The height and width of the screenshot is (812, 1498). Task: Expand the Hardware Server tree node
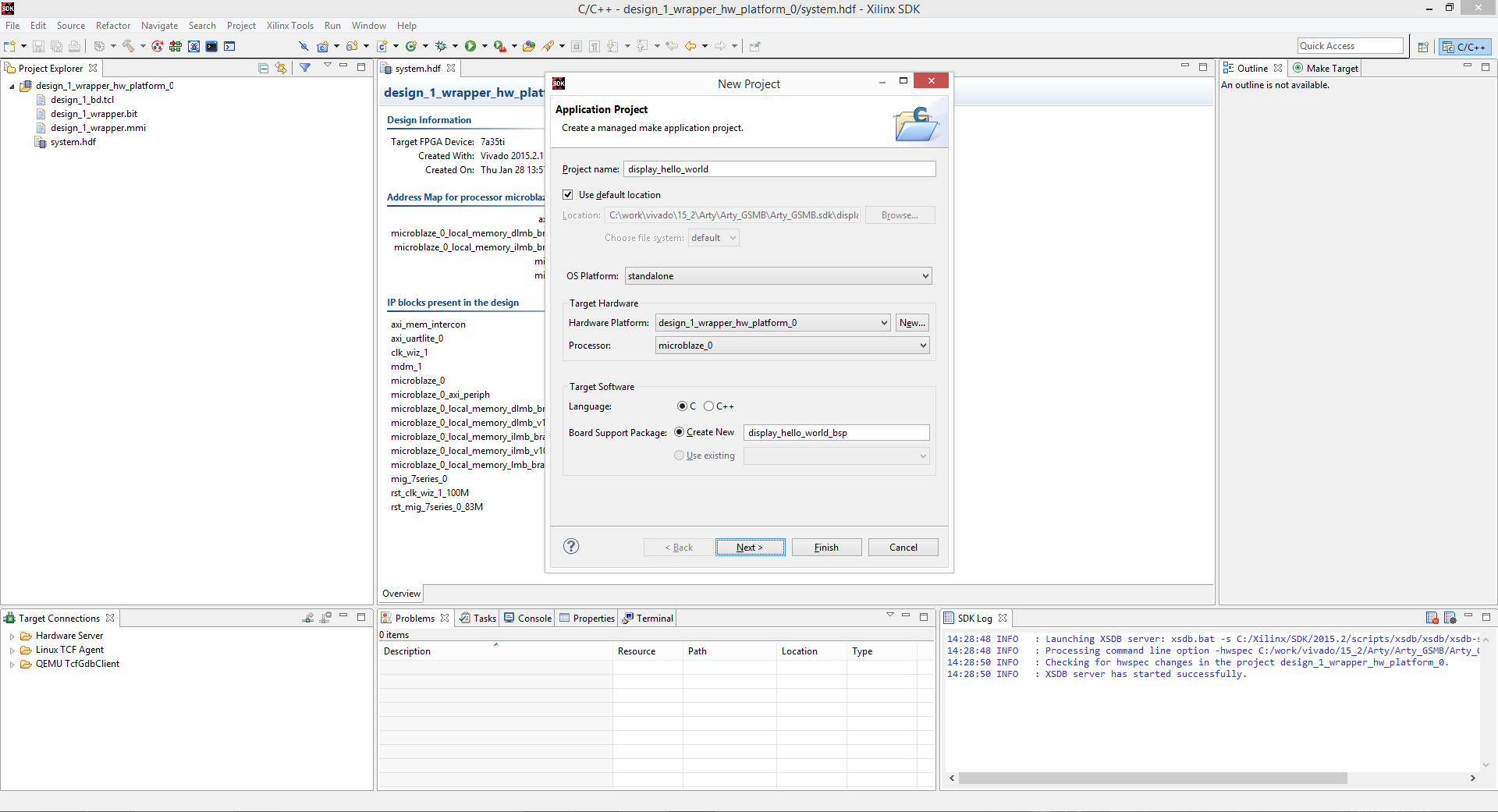click(12, 636)
